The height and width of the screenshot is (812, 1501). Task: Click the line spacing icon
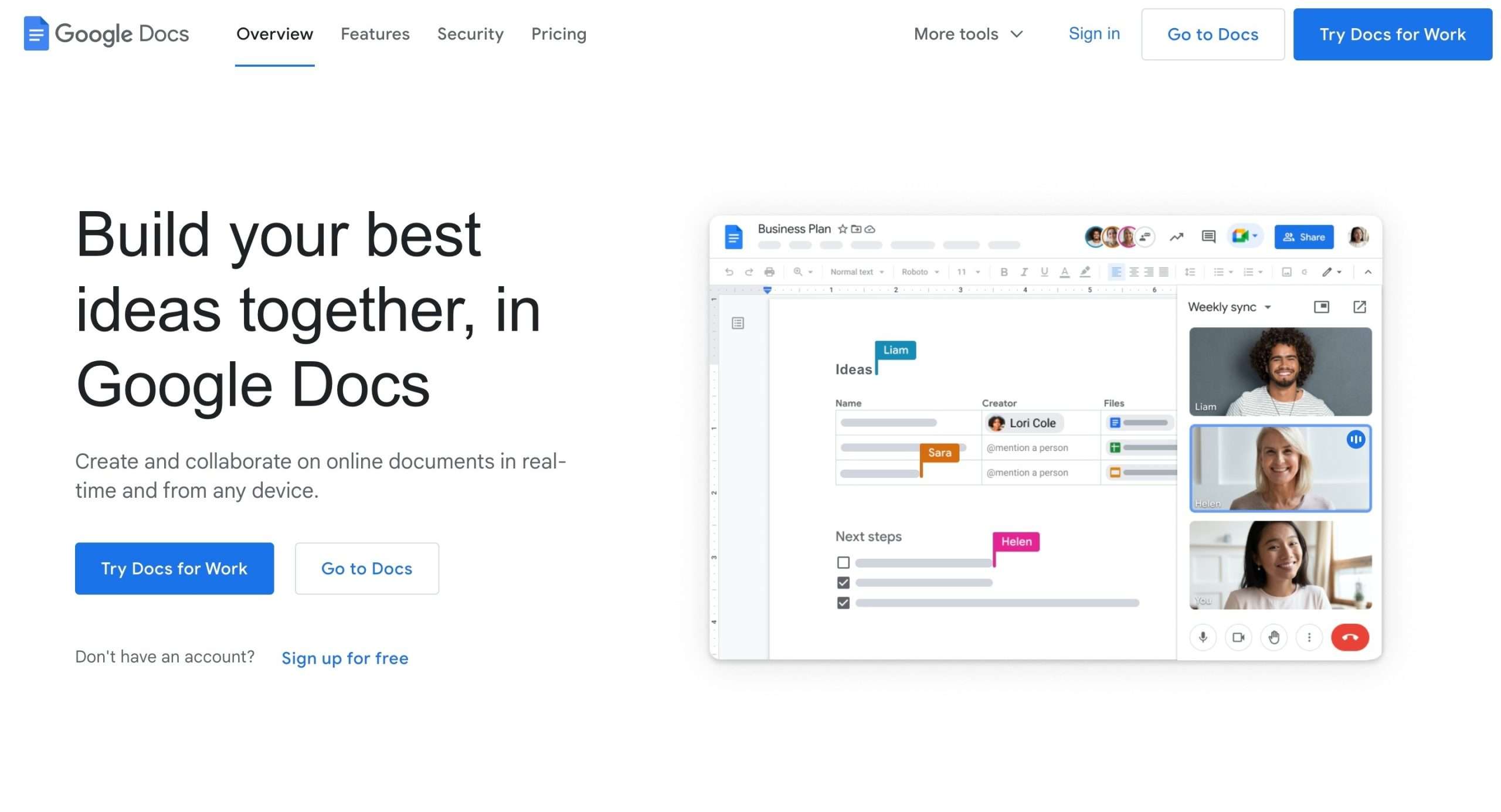point(1190,272)
